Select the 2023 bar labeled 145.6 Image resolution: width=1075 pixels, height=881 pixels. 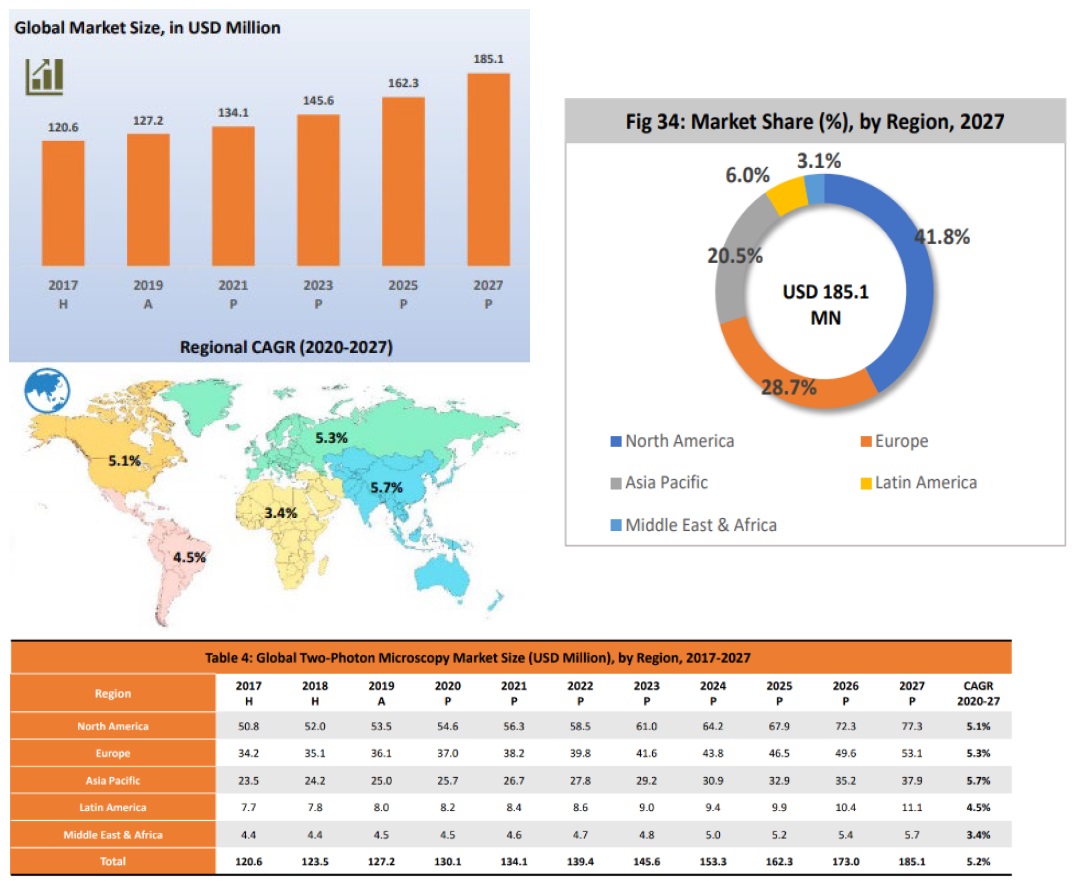318,190
